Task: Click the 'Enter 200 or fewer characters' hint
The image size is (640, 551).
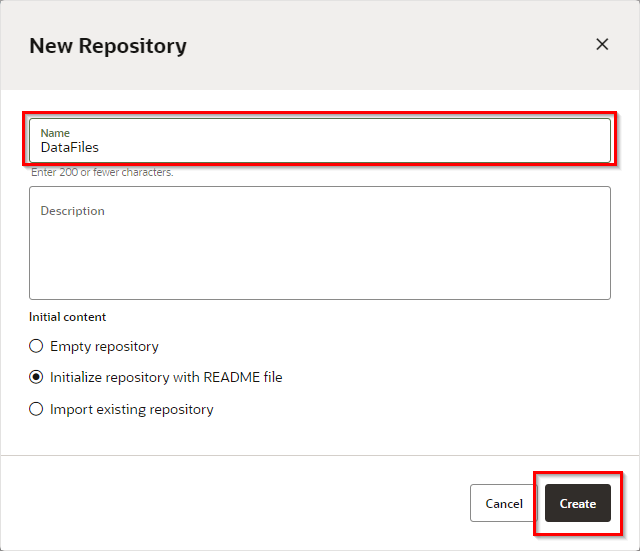Action: tap(102, 172)
